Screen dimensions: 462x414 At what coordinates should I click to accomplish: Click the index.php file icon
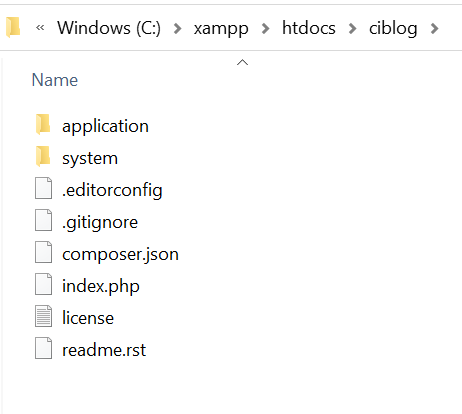tap(43, 284)
